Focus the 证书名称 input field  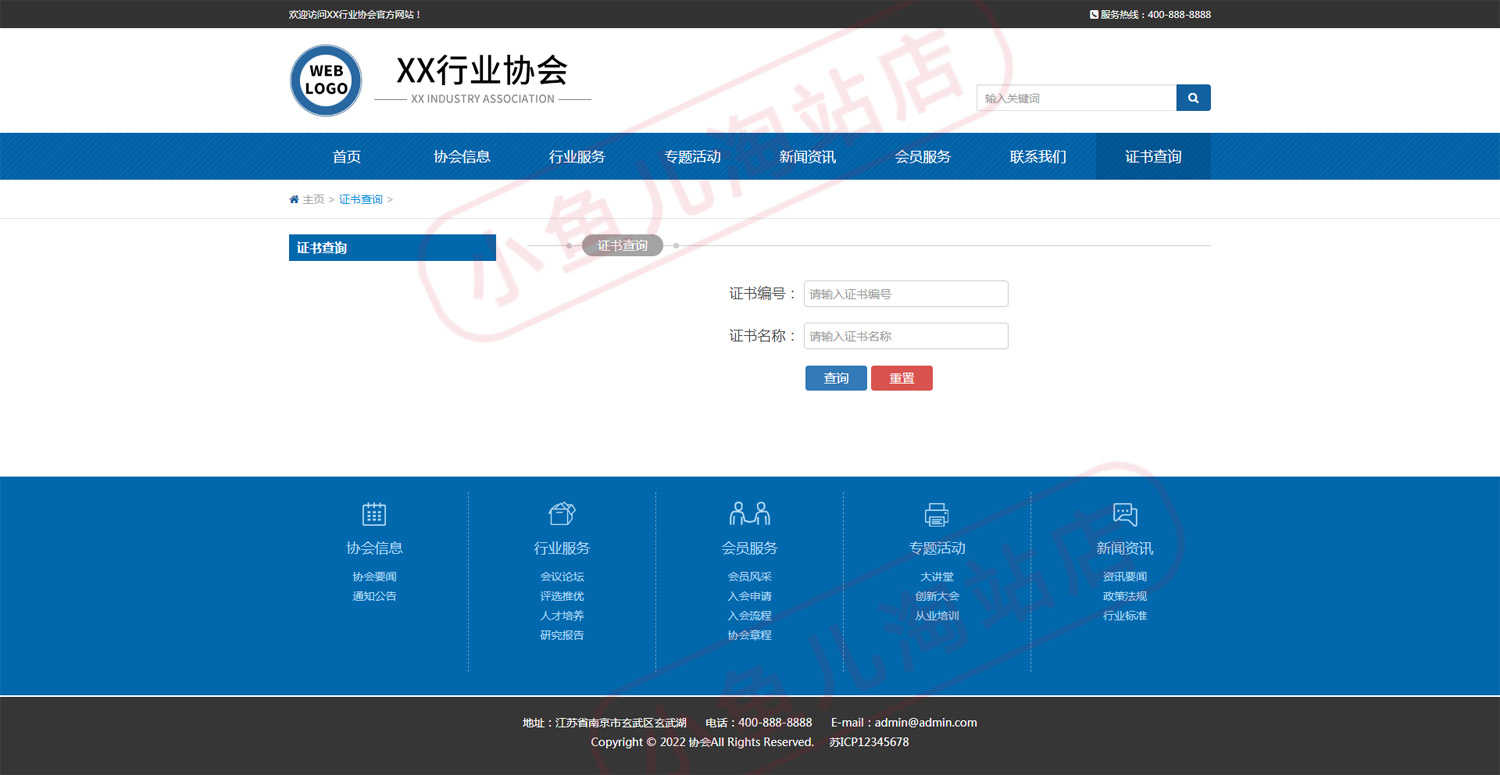[906, 336]
